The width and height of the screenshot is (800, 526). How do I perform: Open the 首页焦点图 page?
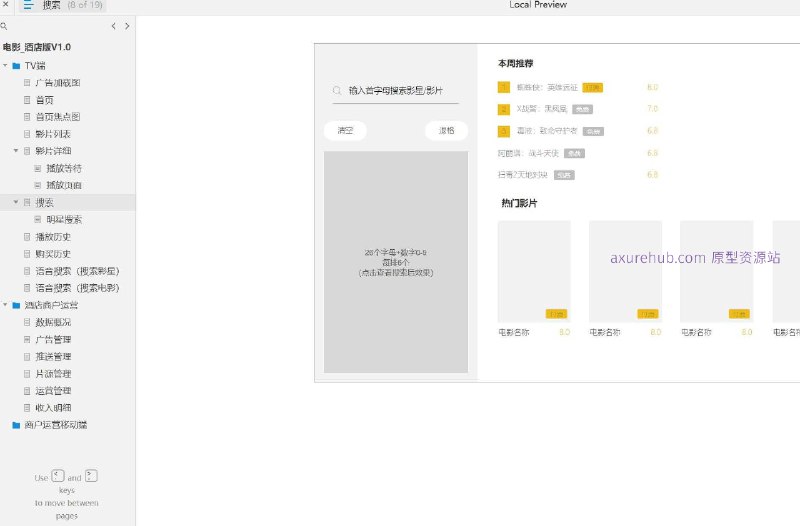tap(58, 117)
